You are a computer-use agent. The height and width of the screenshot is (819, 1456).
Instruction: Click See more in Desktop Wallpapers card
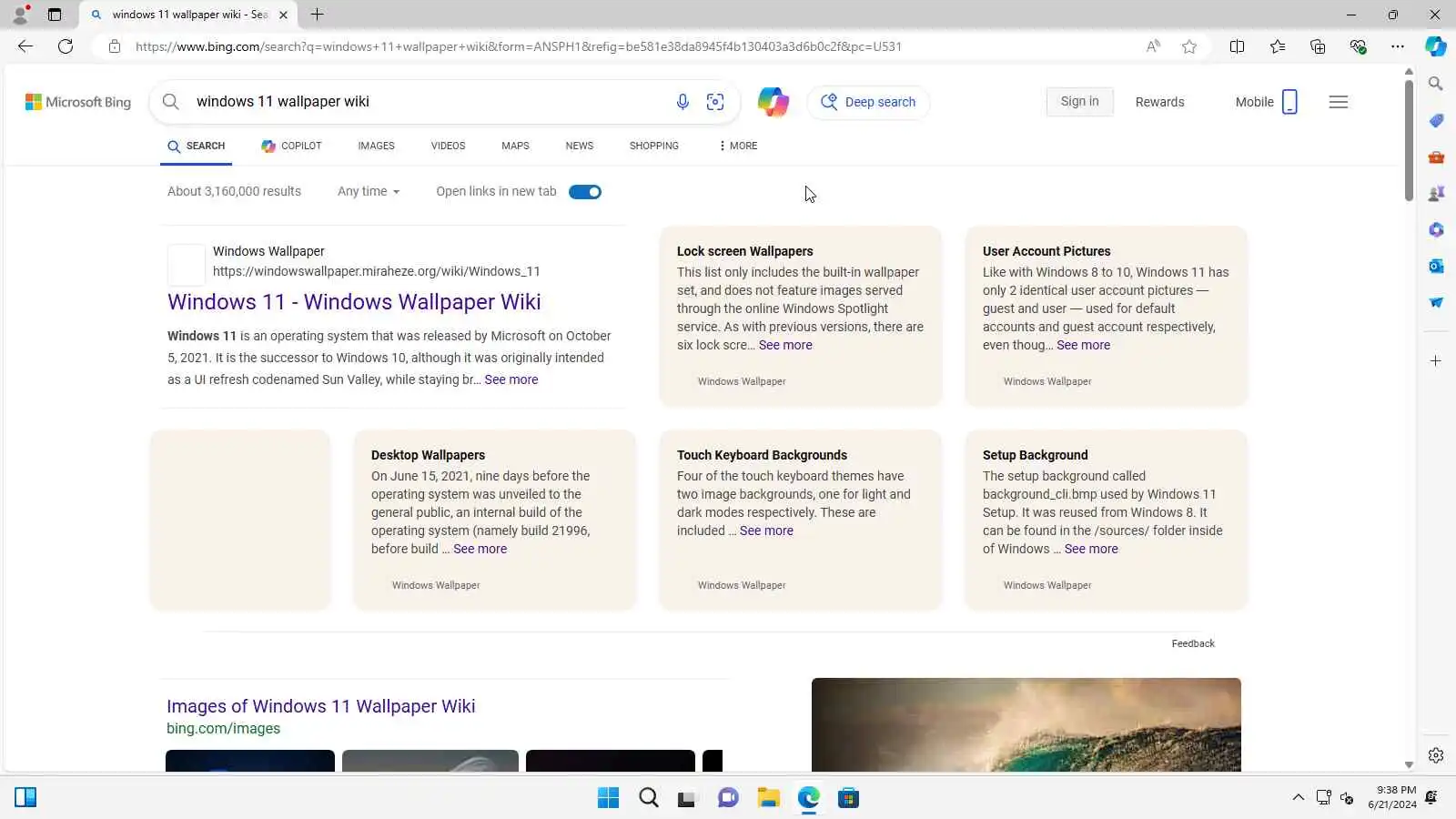coord(480,549)
